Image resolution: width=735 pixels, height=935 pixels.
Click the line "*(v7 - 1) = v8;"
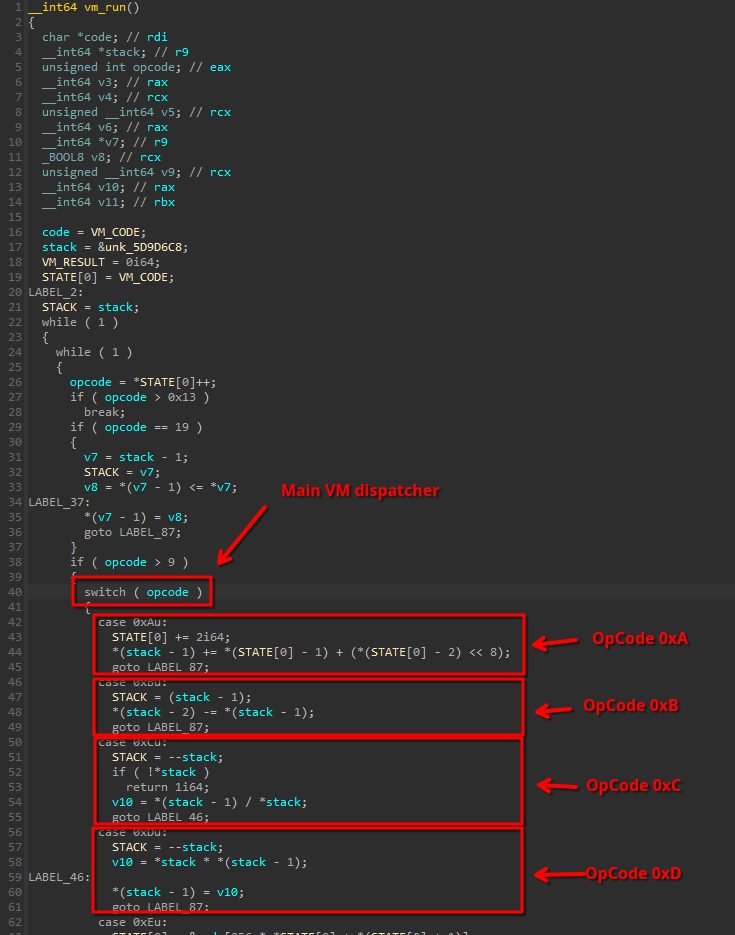(x=137, y=517)
